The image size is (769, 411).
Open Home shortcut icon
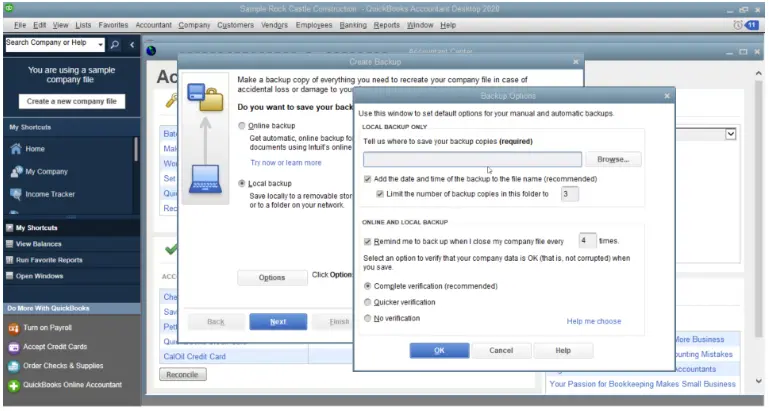pos(16,149)
